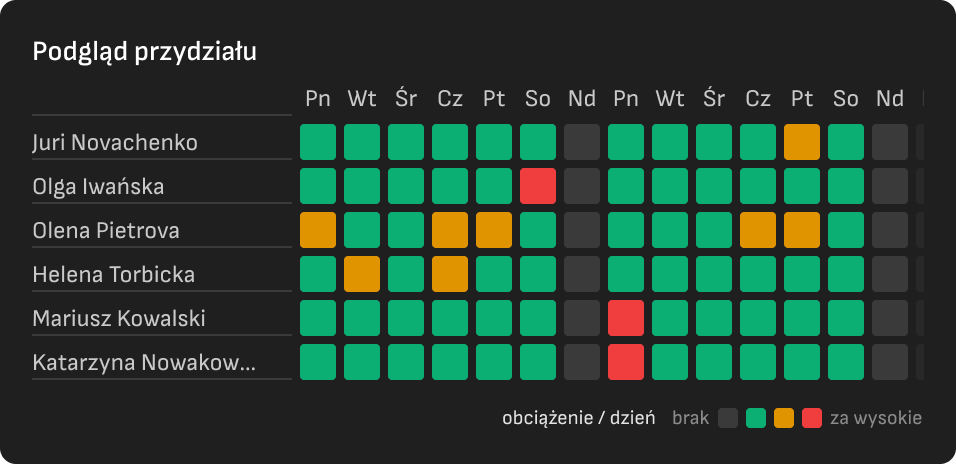956x464 pixels.
Task: Select the second 'So' column header
Action: pyautogui.click(x=846, y=98)
